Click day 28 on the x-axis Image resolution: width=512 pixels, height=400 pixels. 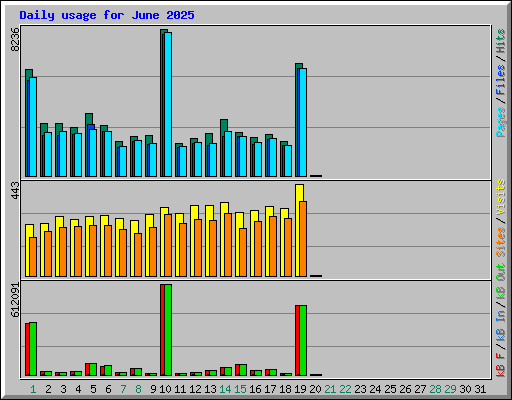(435, 389)
